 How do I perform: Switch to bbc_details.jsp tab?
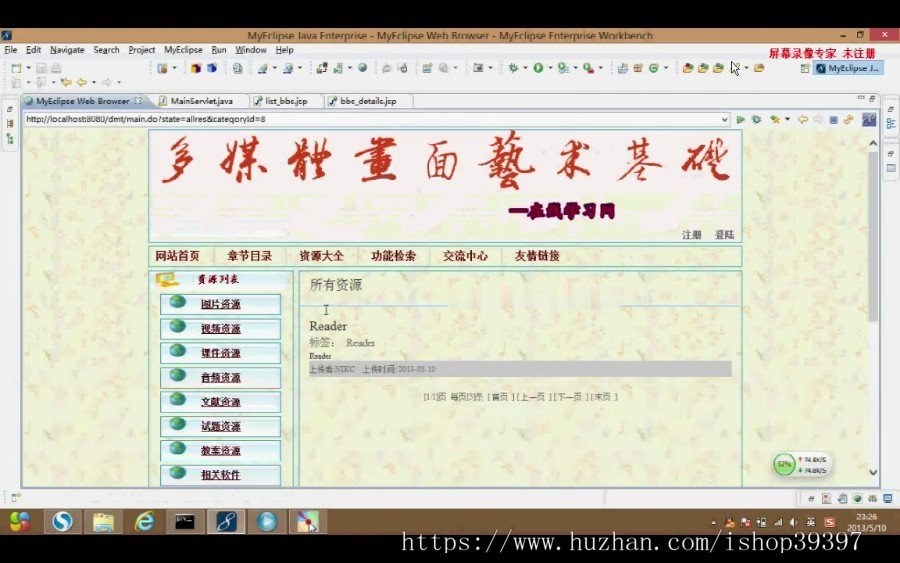tap(368, 101)
